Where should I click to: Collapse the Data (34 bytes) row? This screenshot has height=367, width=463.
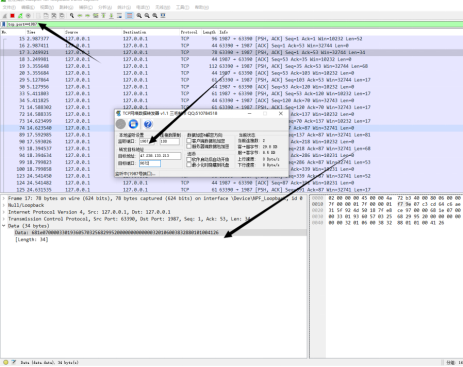coord(4,226)
